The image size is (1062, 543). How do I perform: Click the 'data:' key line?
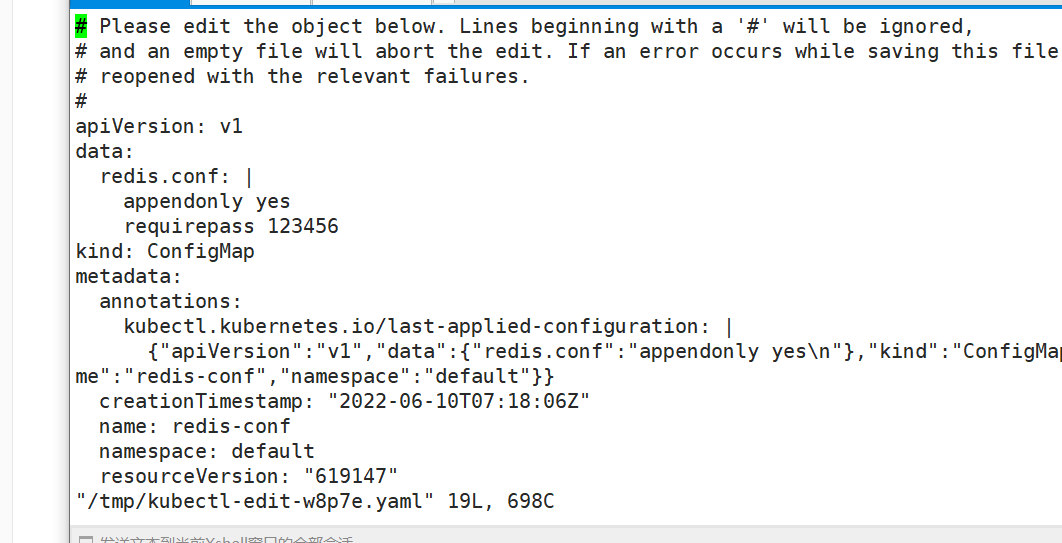[104, 151]
